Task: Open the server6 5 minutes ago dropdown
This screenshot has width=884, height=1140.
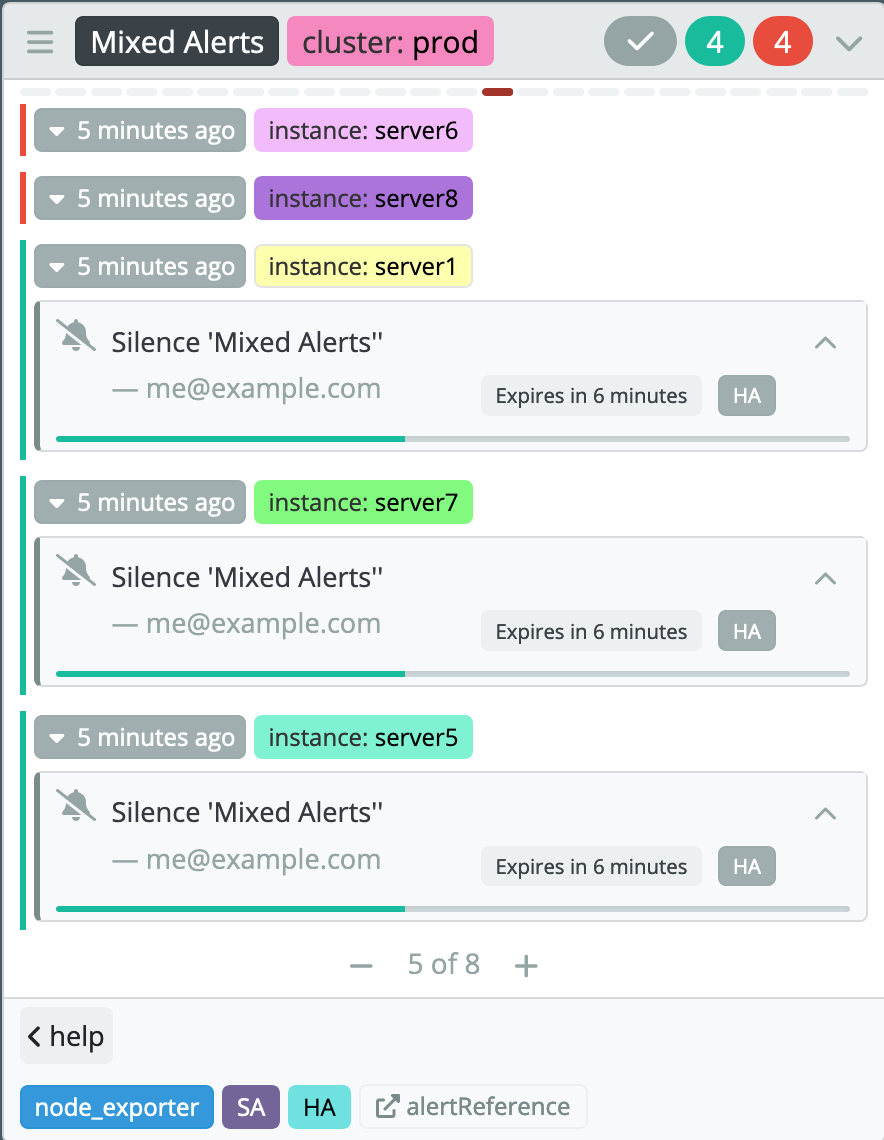Action: 140,130
